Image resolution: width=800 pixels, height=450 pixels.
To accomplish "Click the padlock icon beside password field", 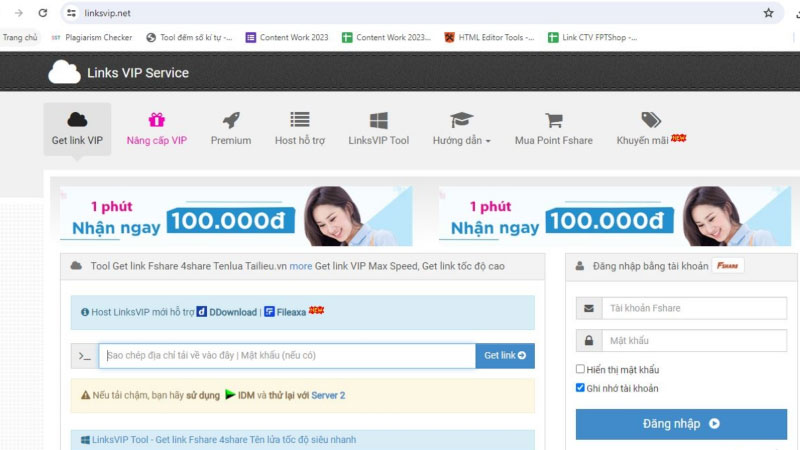I will click(x=589, y=341).
